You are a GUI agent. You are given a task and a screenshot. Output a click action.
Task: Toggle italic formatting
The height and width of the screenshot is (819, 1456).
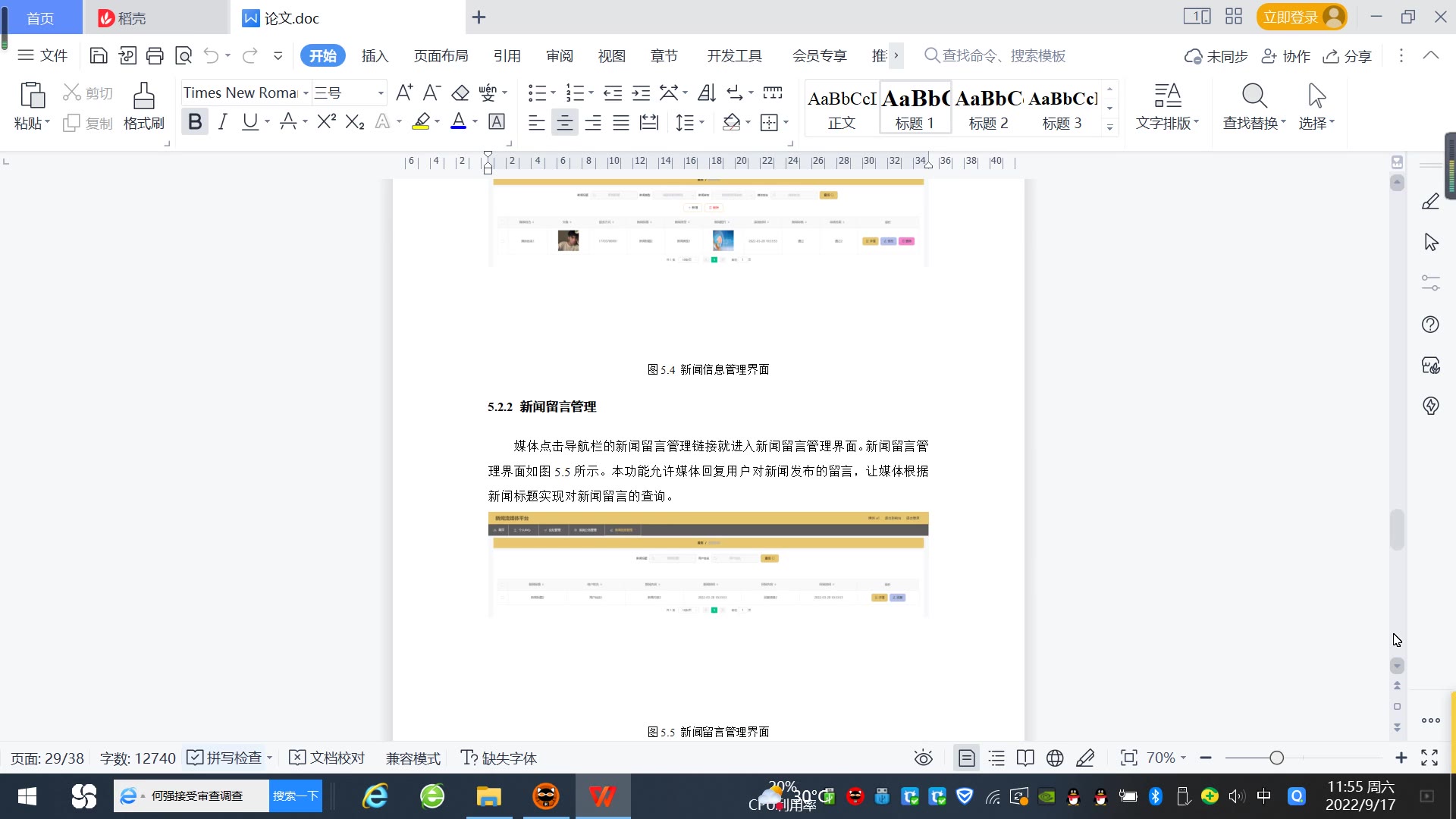222,122
